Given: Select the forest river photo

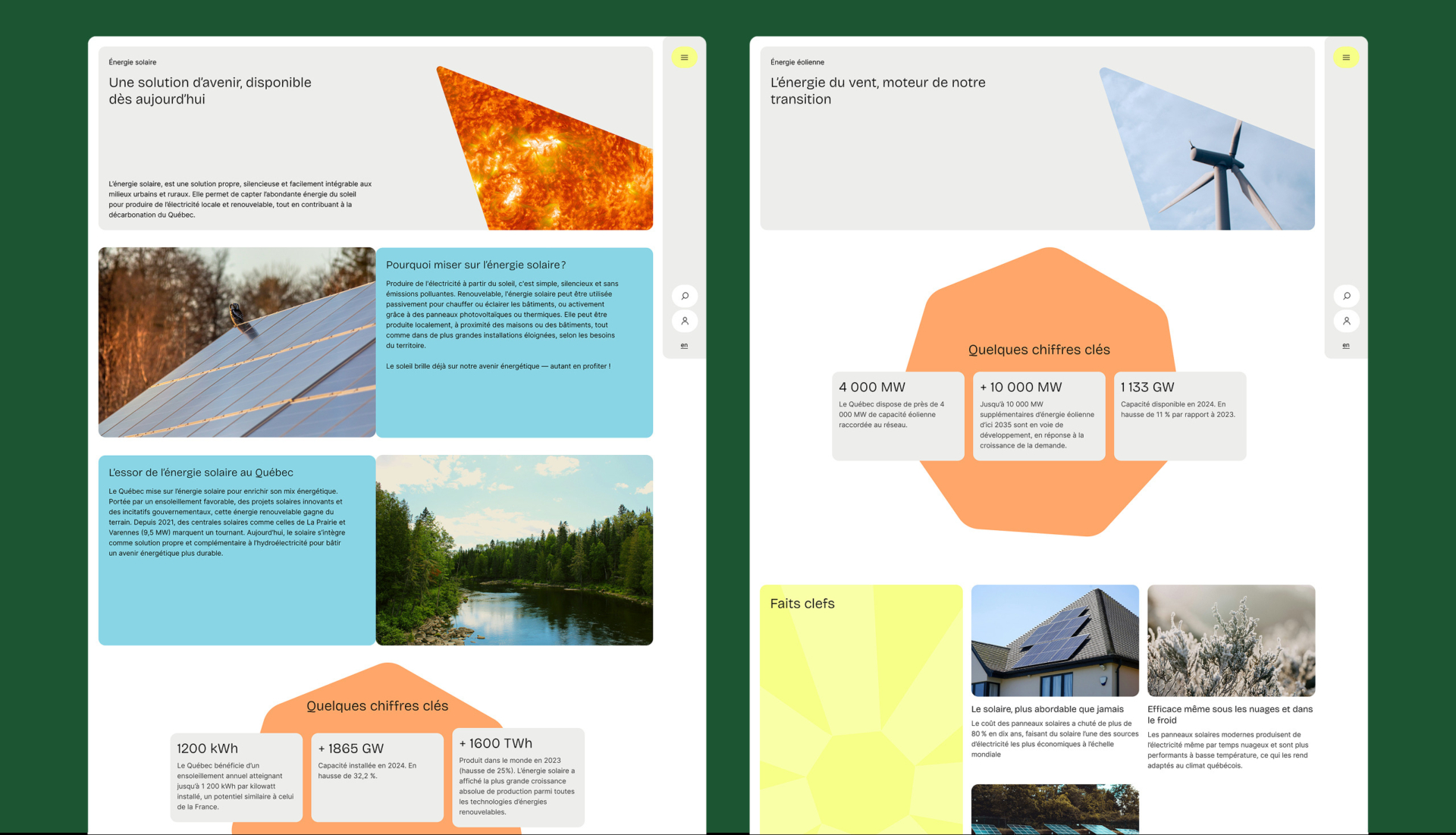Looking at the screenshot, I should click(514, 550).
